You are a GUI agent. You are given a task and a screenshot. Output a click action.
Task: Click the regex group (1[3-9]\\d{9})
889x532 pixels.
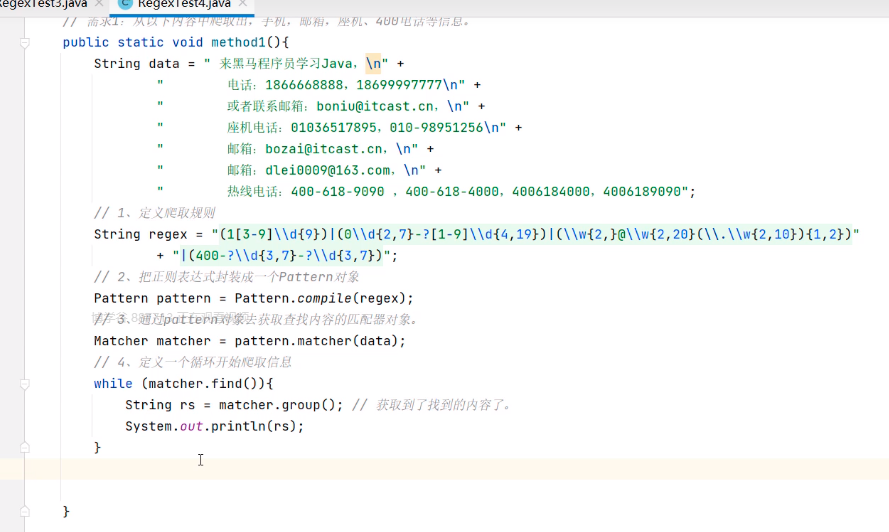click(273, 234)
